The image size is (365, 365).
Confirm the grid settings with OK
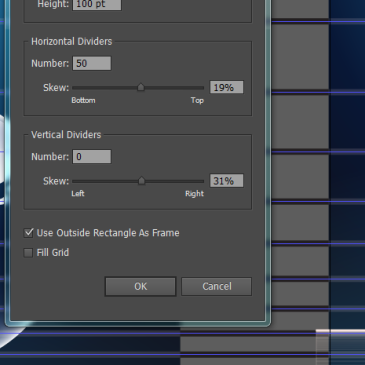(140, 286)
